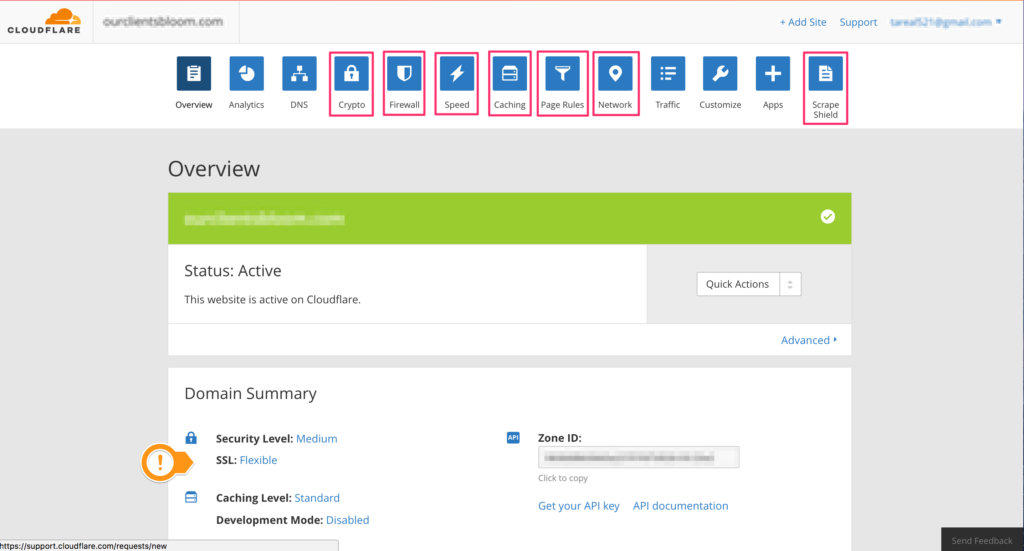Open the Customize wrench icon
Image resolution: width=1024 pixels, height=551 pixels.
coord(720,73)
